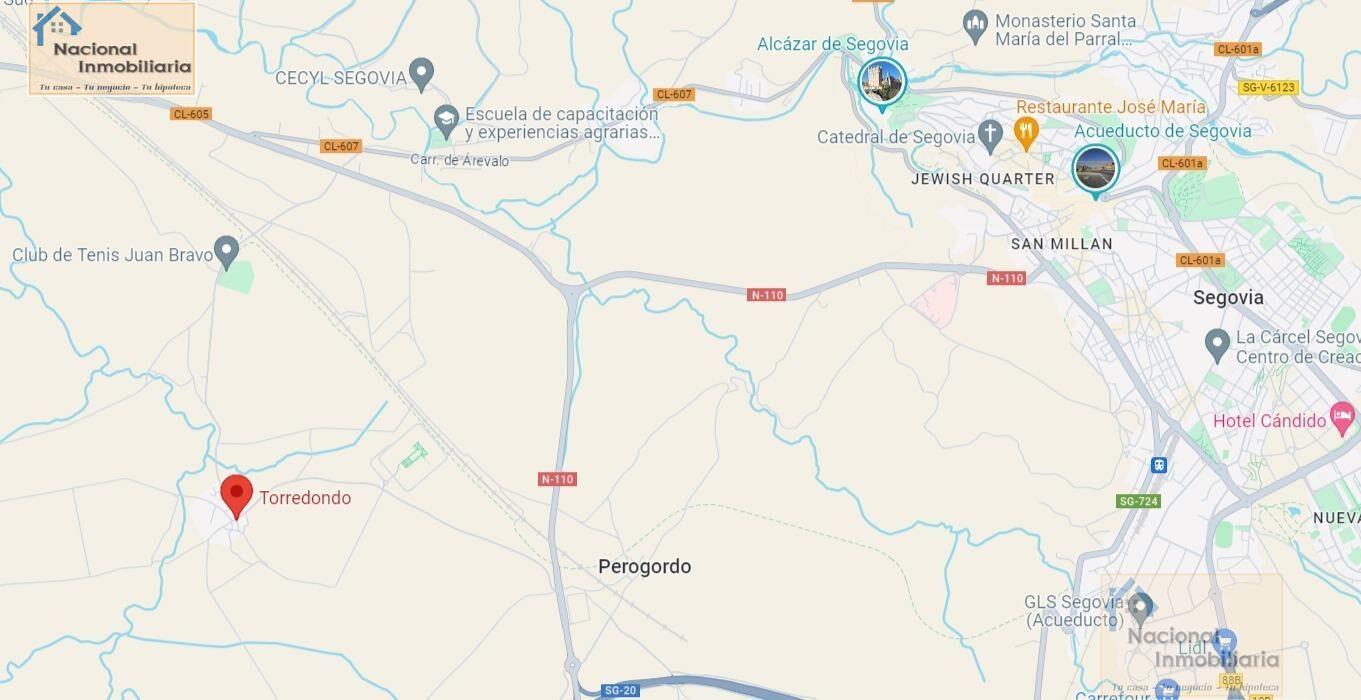Viewport: 1361px width, 700px height.
Task: Click the Torredondo place name label
Action: click(305, 497)
